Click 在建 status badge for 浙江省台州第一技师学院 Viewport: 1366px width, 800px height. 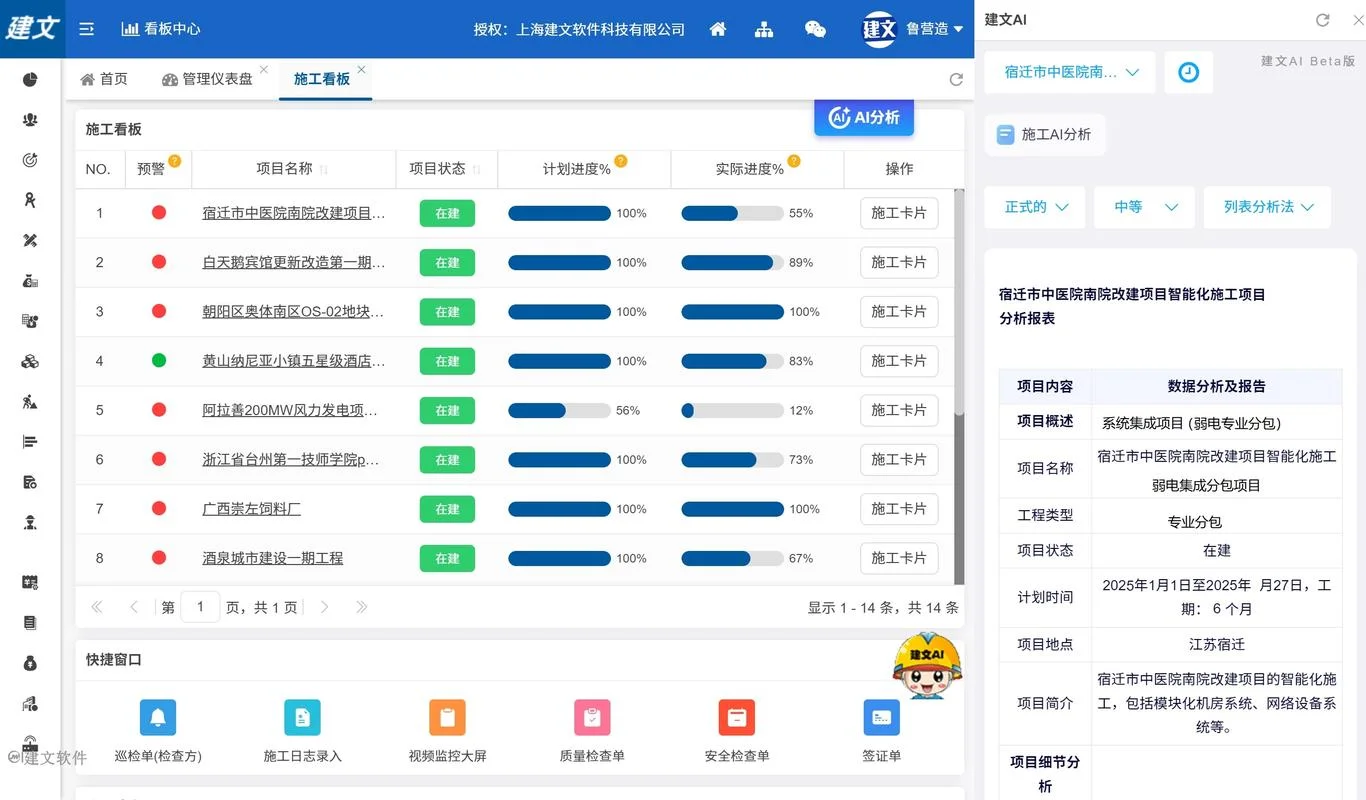[x=447, y=460]
